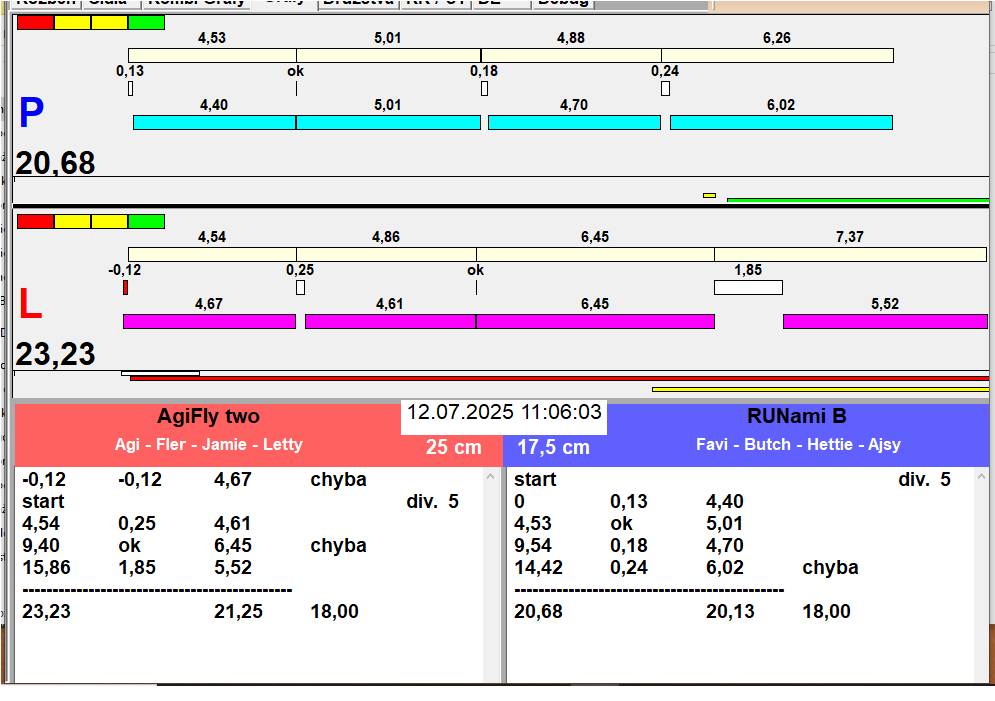This screenshot has width=995, height=701.
Task: Click chyba in the AgiFly 6,45 row
Action: pos(338,545)
